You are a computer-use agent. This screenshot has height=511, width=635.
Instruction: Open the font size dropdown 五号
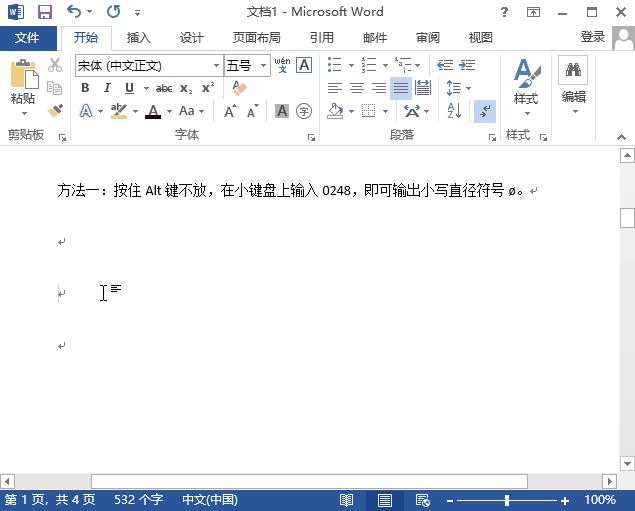pyautogui.click(x=264, y=65)
